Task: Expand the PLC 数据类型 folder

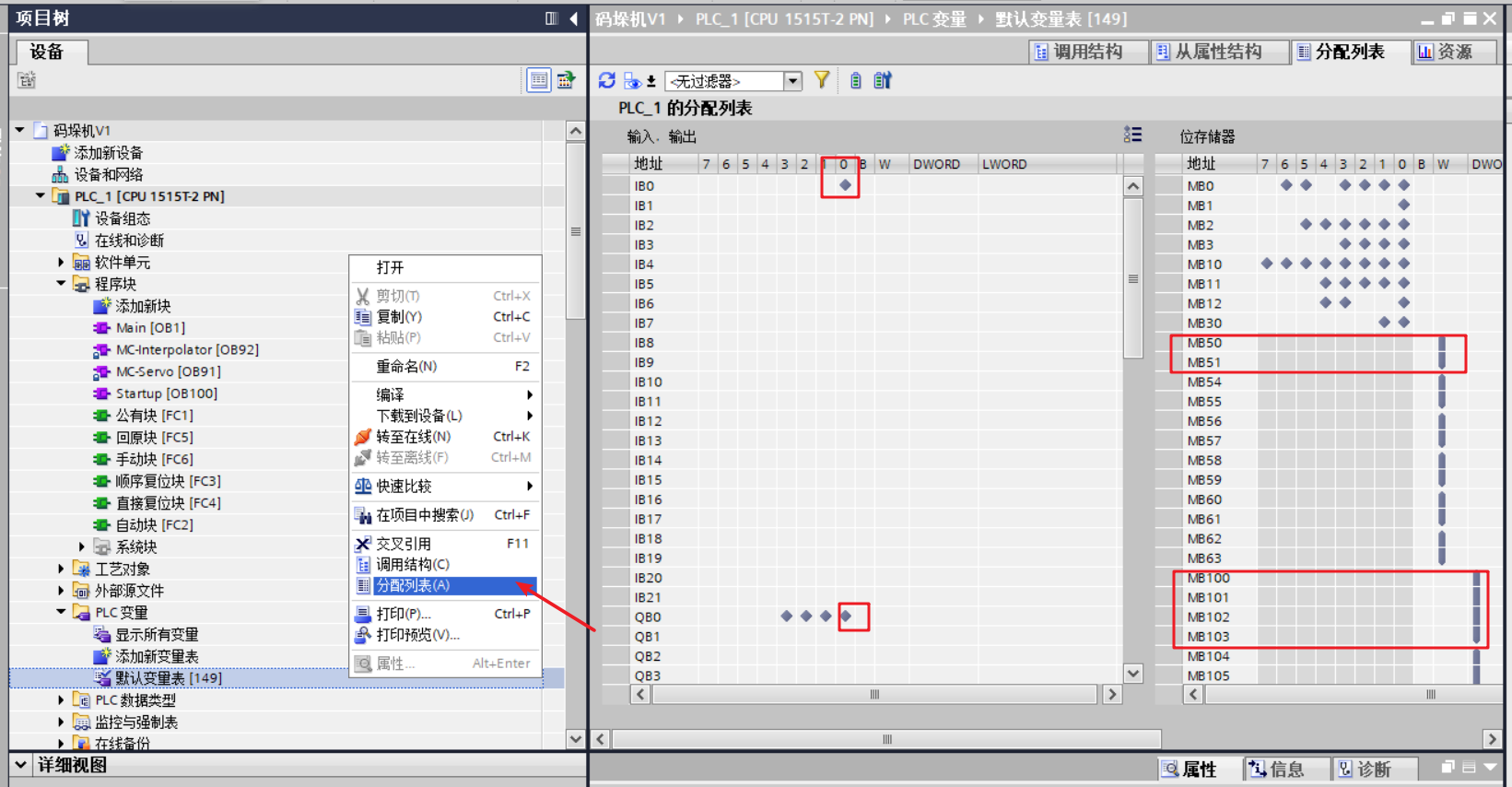Action: [62, 700]
